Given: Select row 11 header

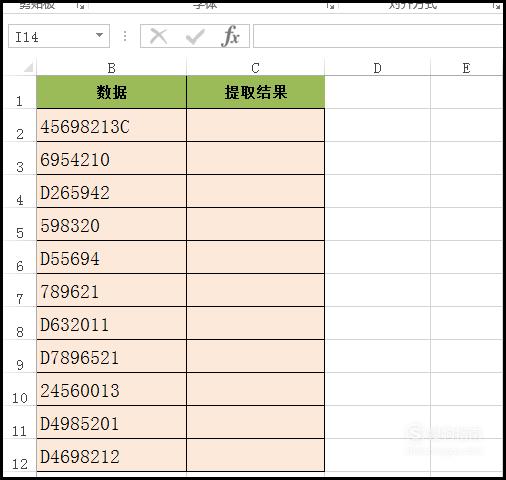Looking at the screenshot, I should point(19,422).
